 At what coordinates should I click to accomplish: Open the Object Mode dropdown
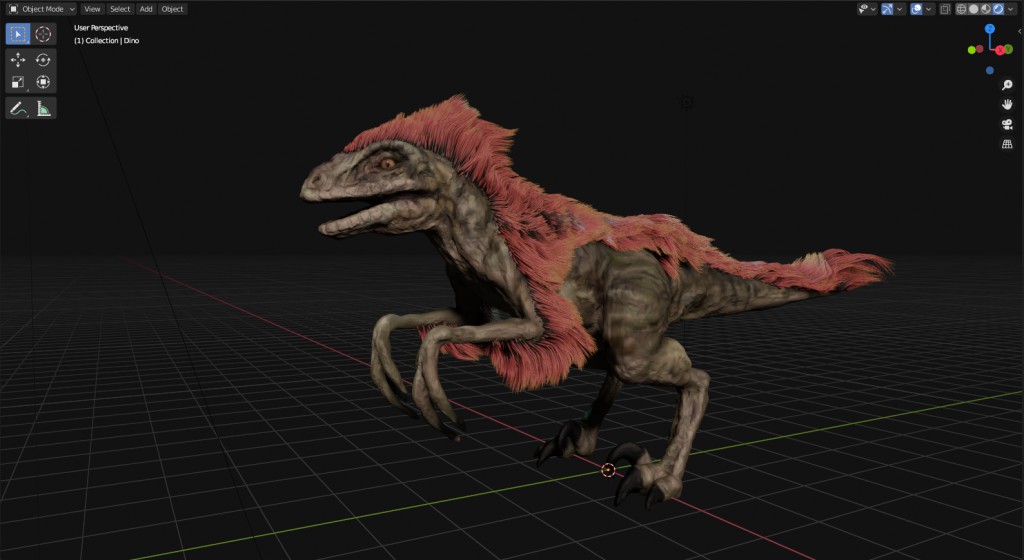click(x=41, y=9)
